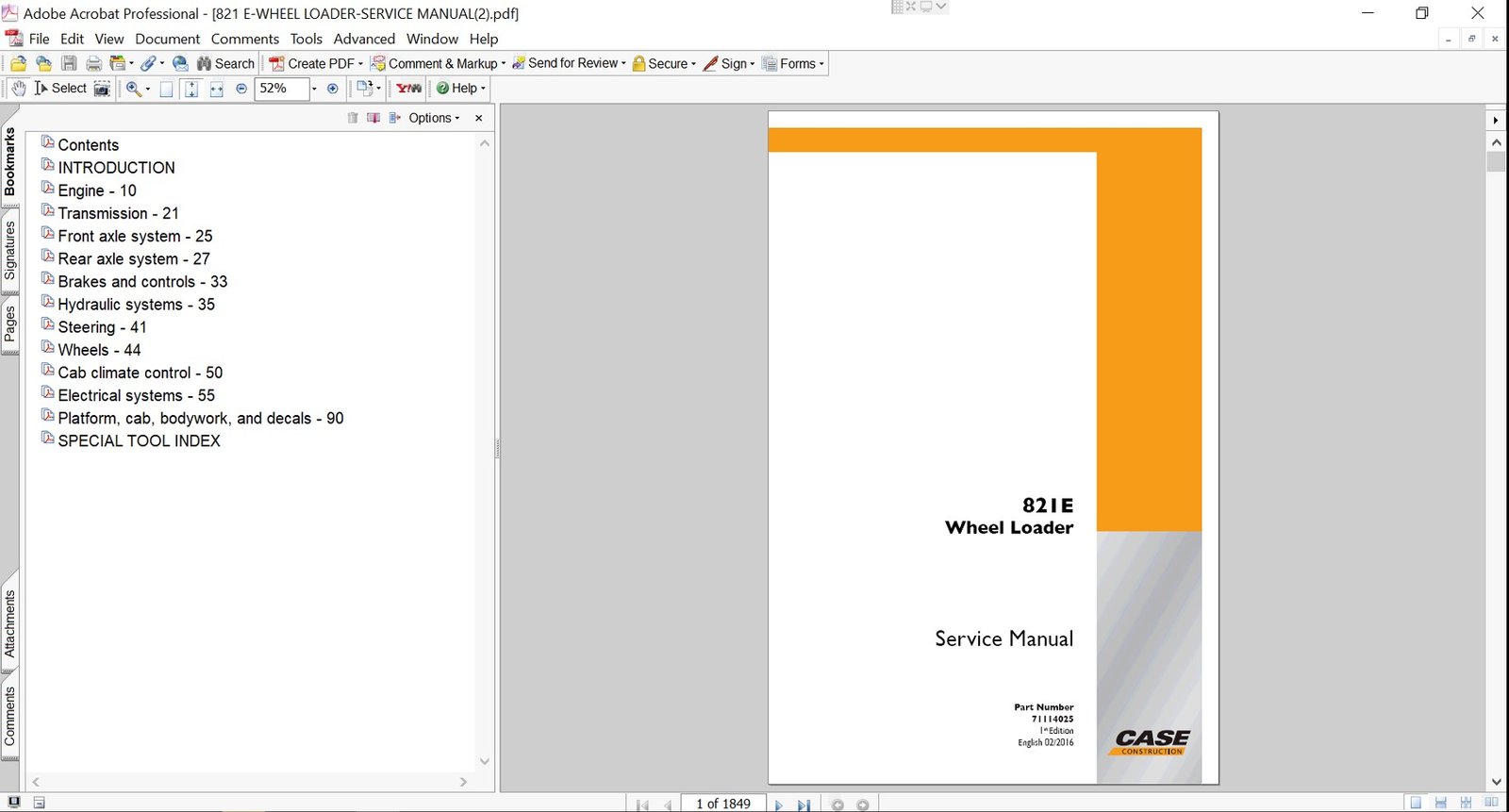1509x812 pixels.
Task: Jump to the last page
Action: pyautogui.click(x=804, y=804)
